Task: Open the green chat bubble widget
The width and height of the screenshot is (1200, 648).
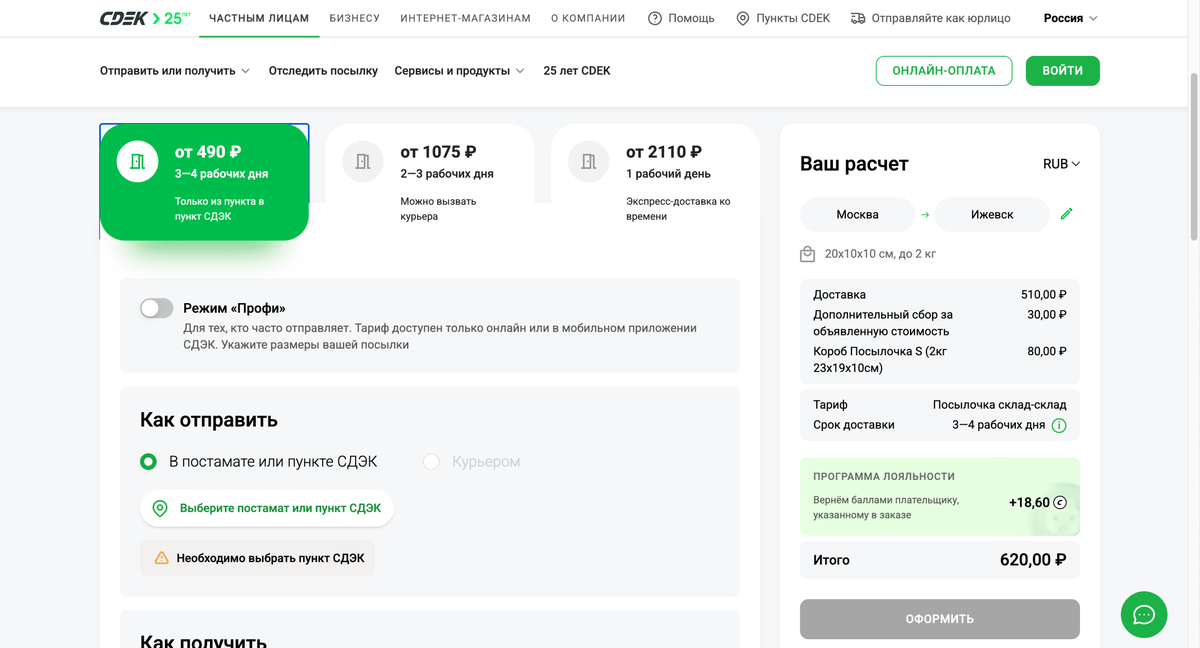Action: [1144, 615]
